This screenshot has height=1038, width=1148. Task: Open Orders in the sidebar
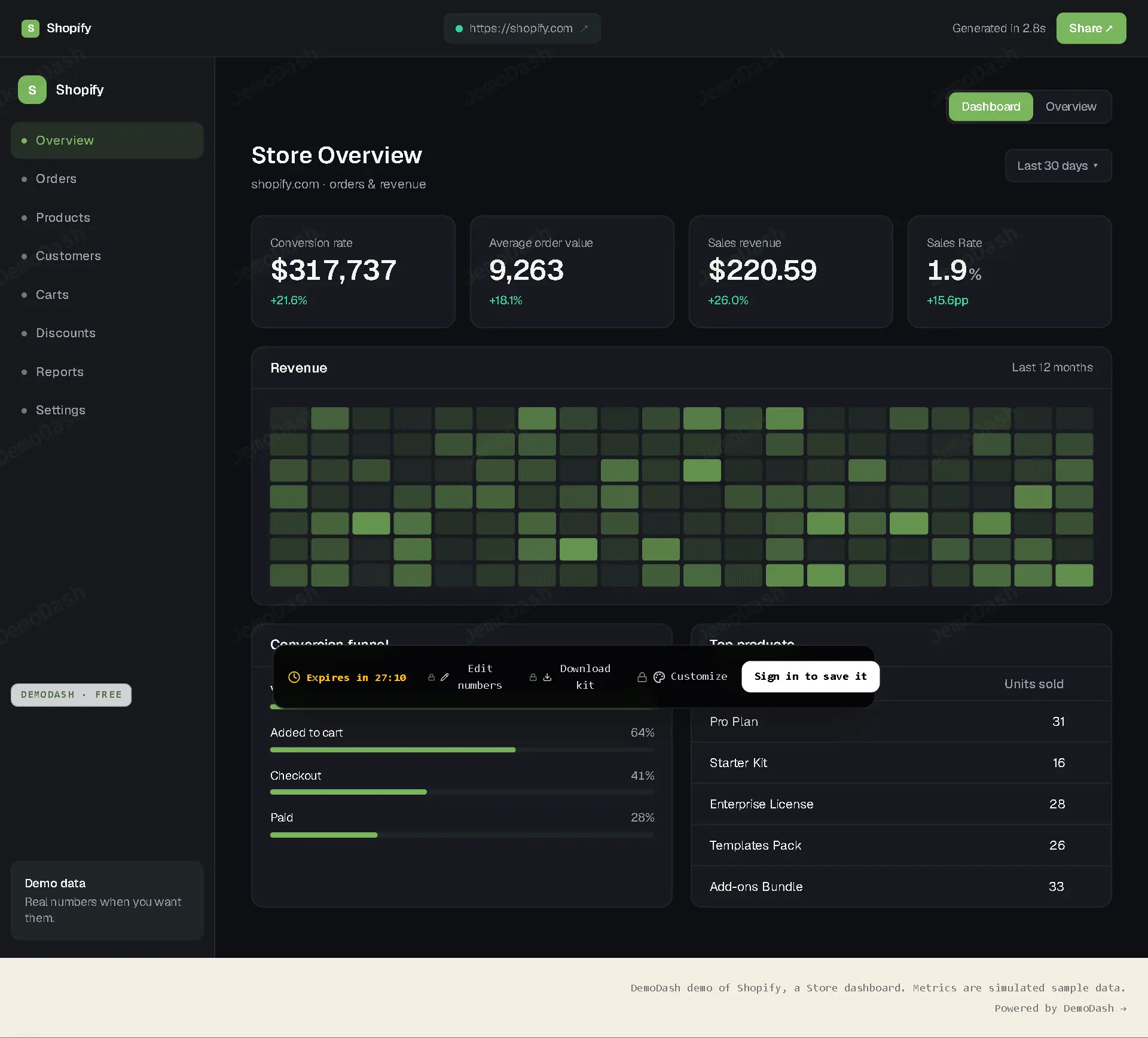107,179
